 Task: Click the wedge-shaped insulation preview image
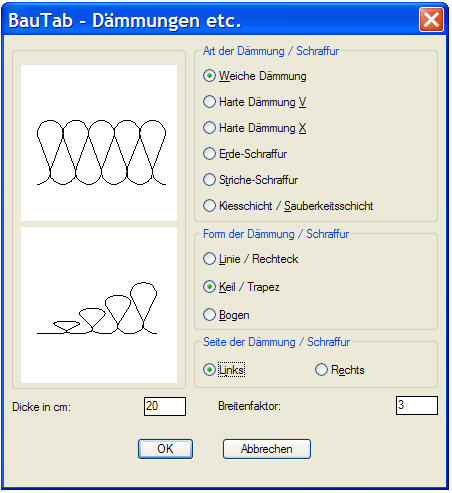click(99, 305)
